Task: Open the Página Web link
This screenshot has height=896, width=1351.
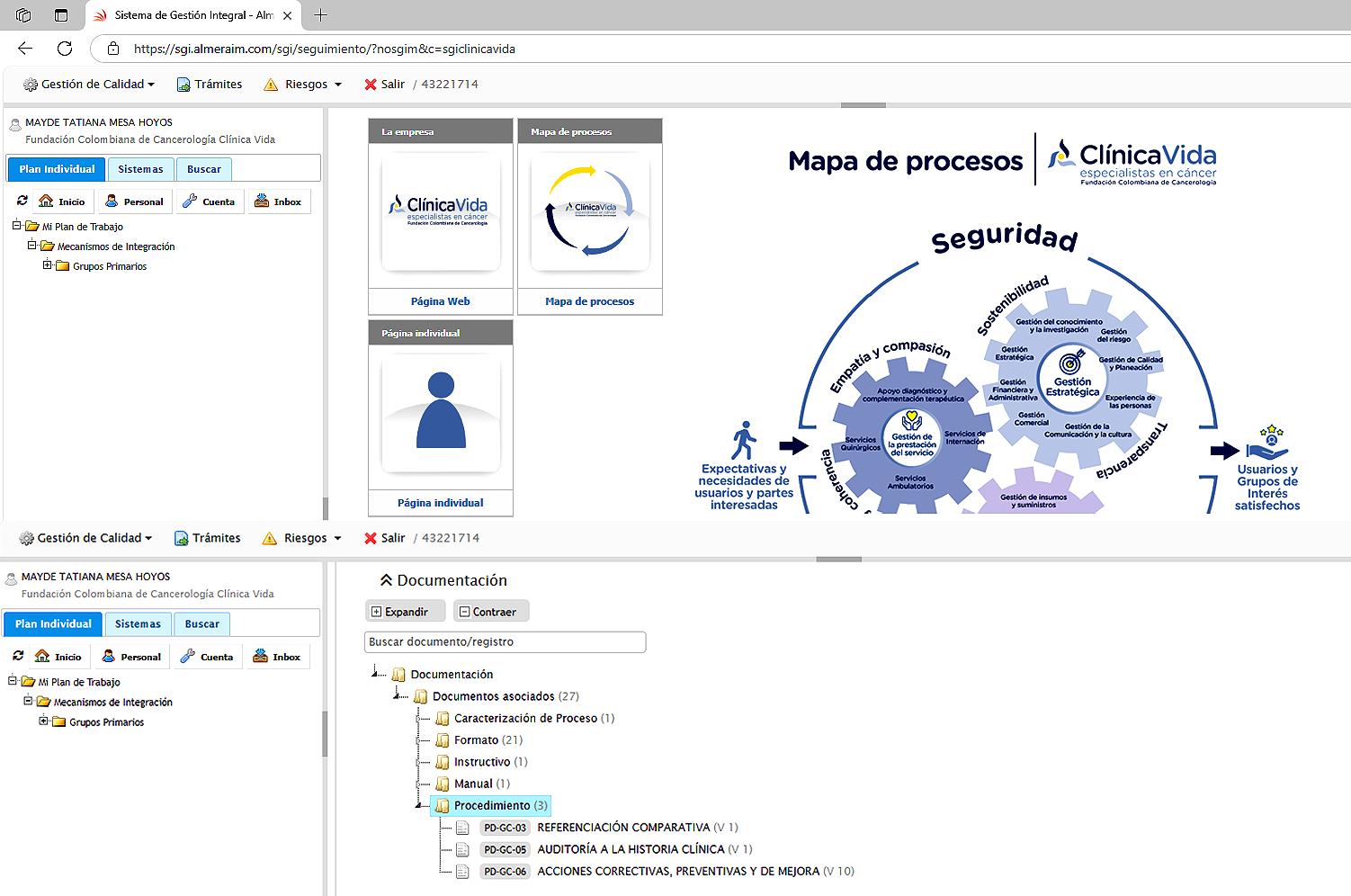Action: click(x=441, y=301)
